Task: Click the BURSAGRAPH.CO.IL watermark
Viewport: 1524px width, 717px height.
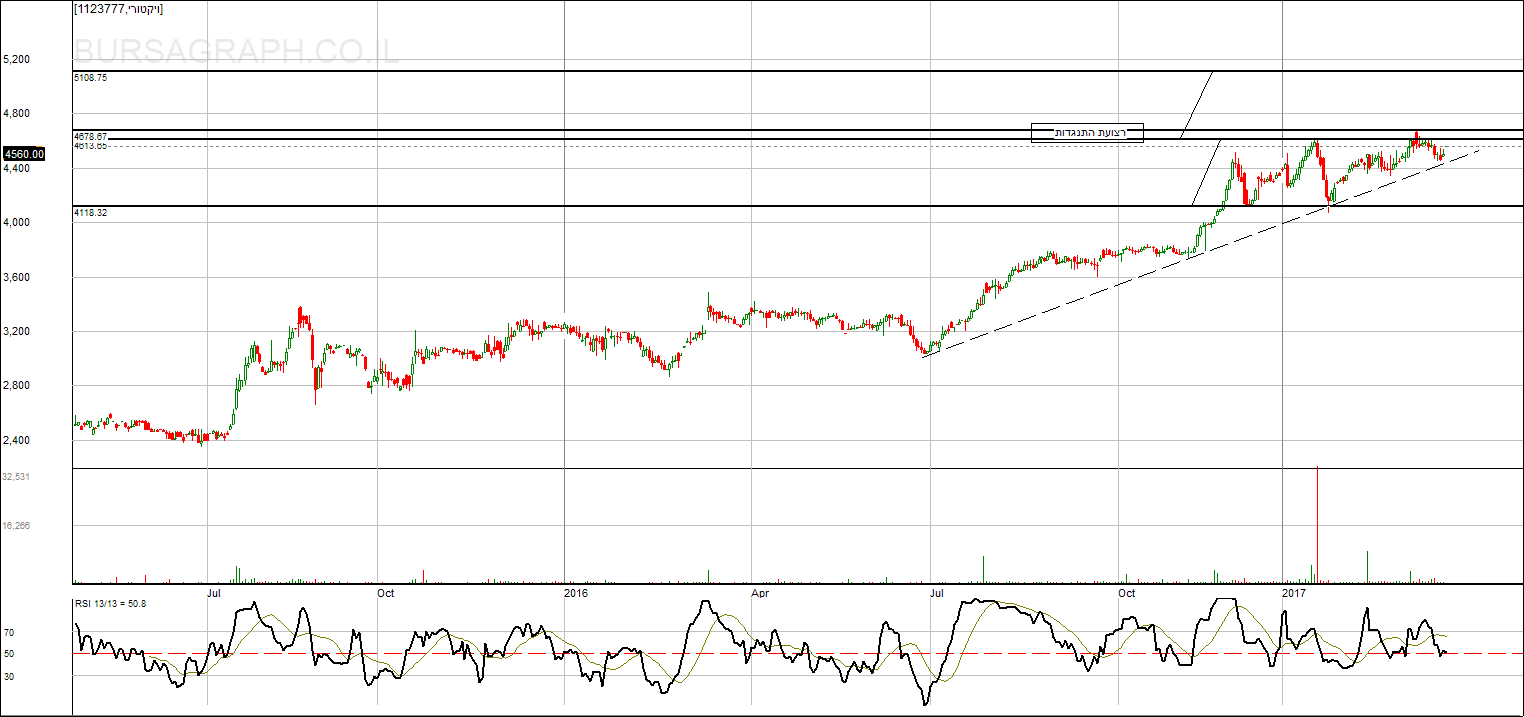Action: [x=237, y=50]
